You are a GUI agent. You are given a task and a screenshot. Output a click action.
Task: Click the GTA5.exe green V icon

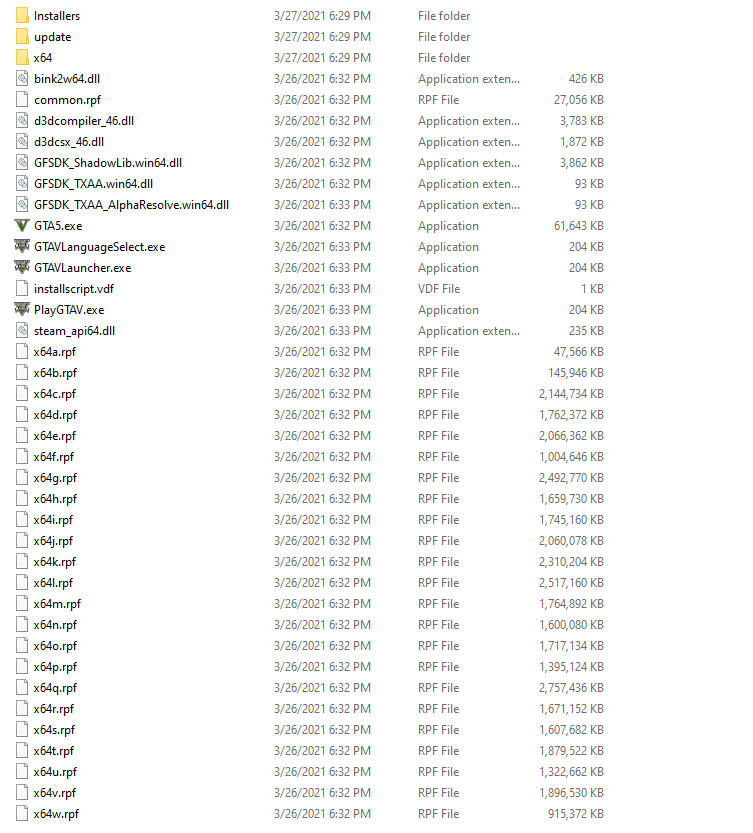pos(22,225)
